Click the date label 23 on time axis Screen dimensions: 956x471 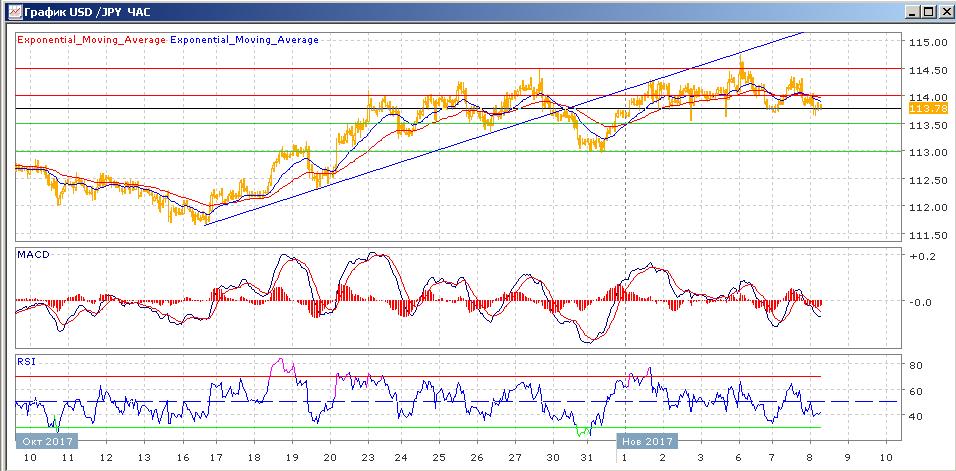click(x=368, y=457)
